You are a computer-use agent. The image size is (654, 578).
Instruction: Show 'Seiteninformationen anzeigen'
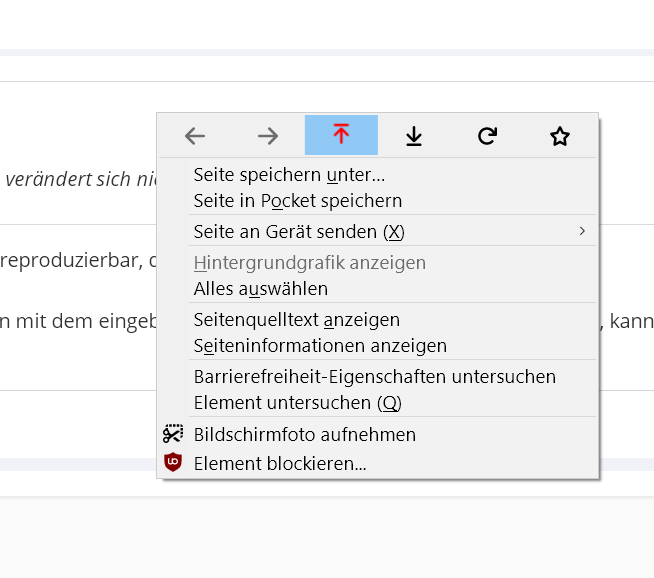pos(320,346)
